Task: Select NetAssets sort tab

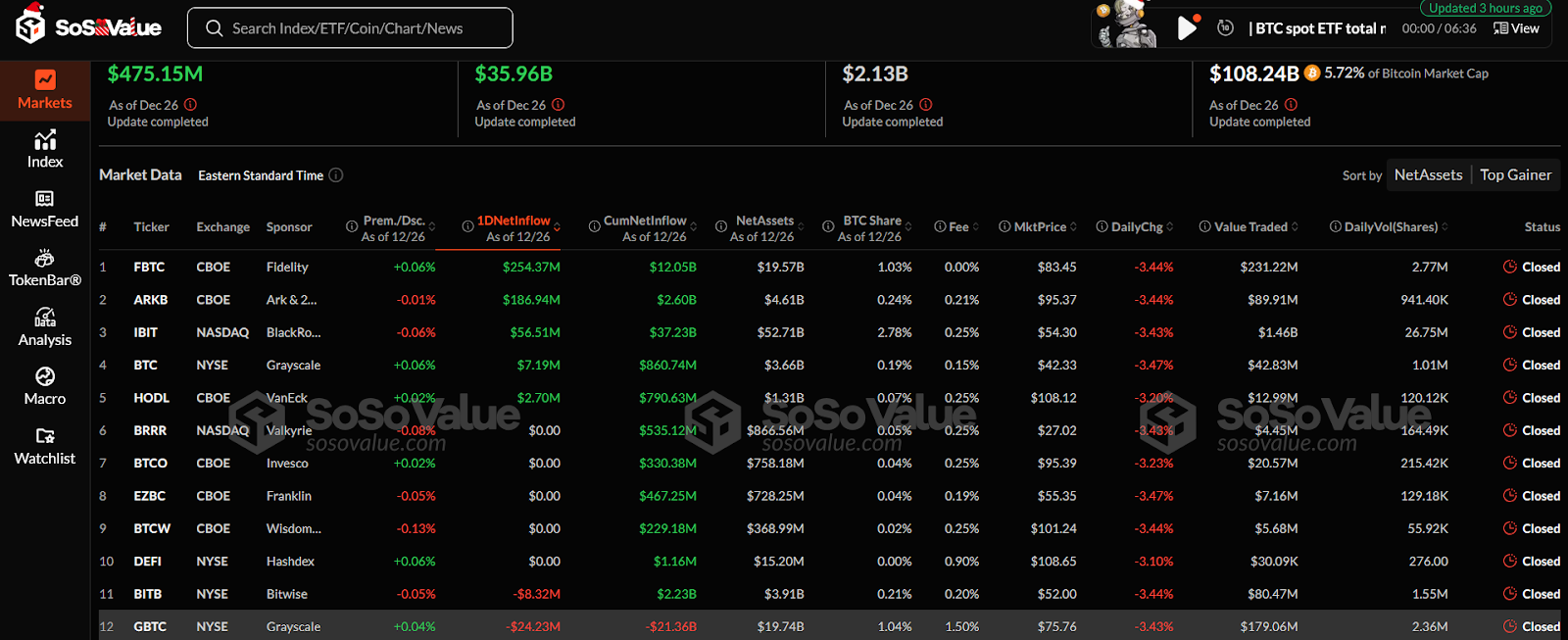Action: point(1428,174)
